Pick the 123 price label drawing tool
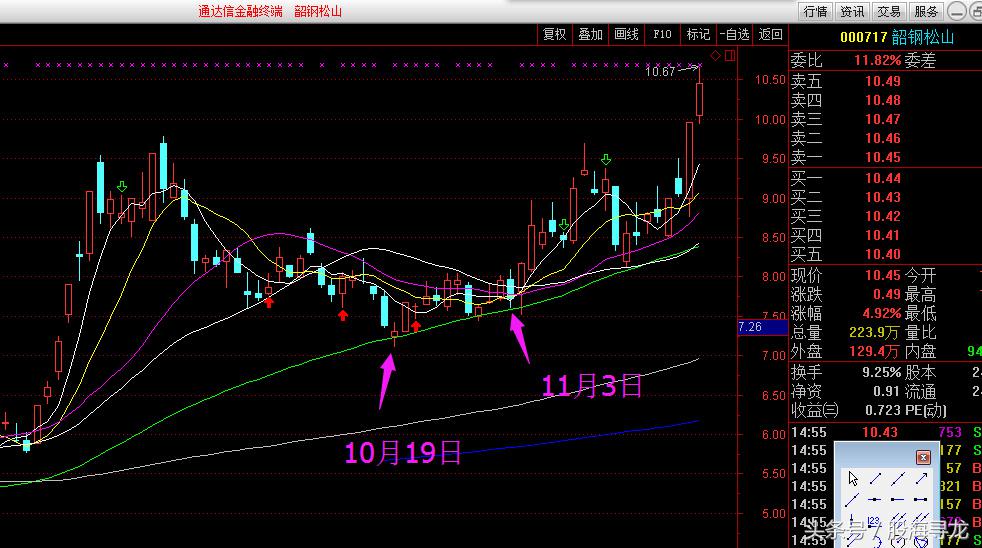Screen dimensions: 982x548 [875, 522]
